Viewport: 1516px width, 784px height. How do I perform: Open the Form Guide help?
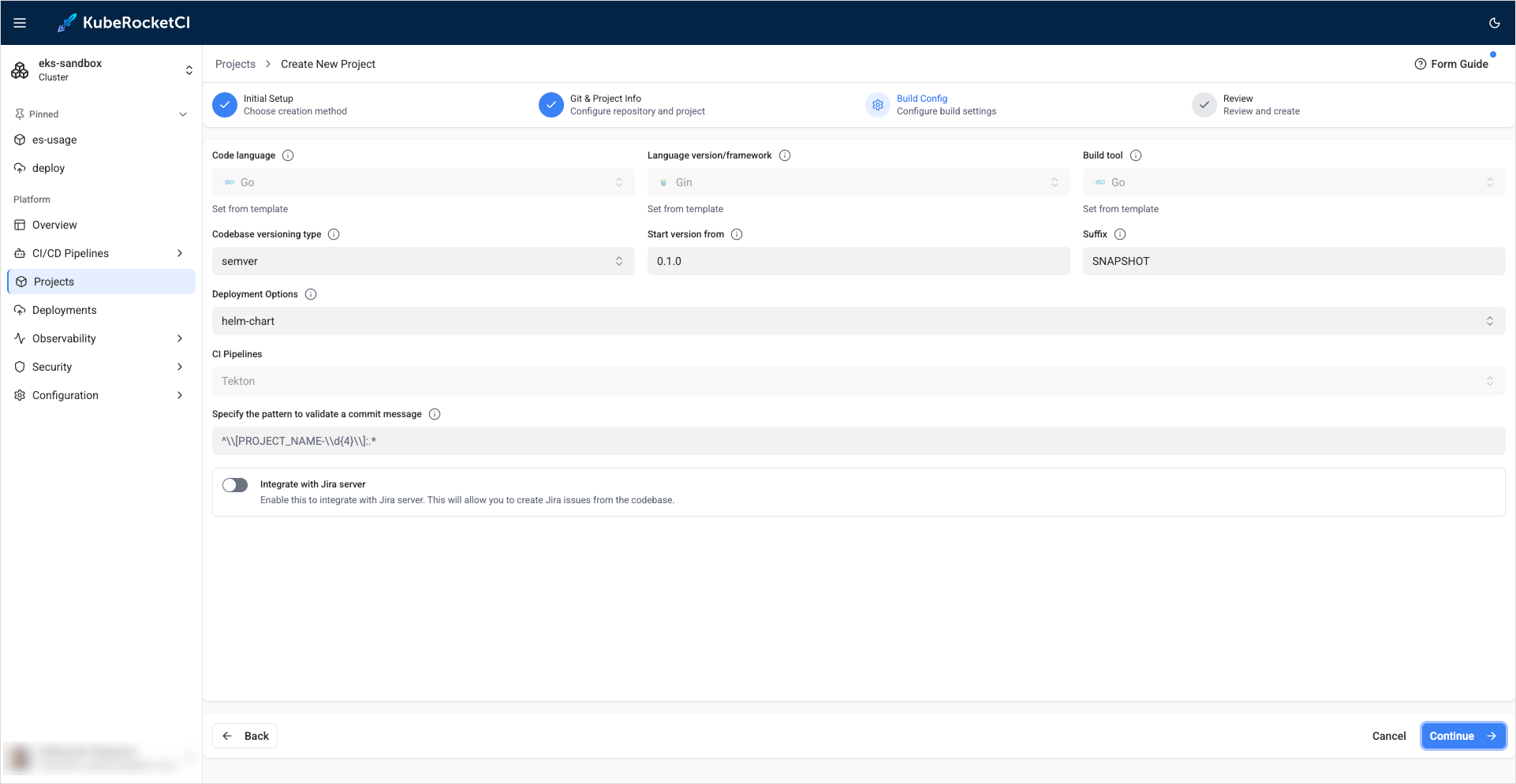pos(1451,64)
